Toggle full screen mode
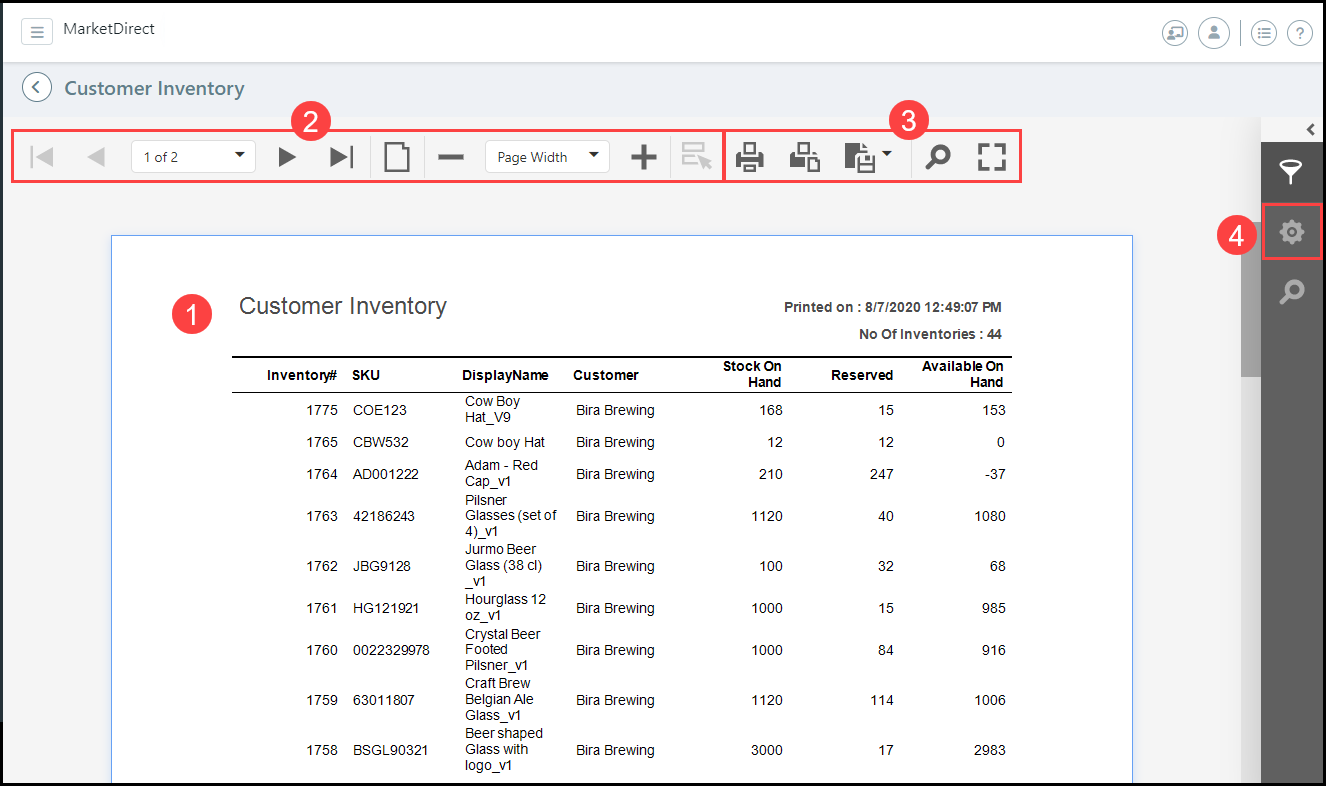The image size is (1326, 786). pos(991,157)
